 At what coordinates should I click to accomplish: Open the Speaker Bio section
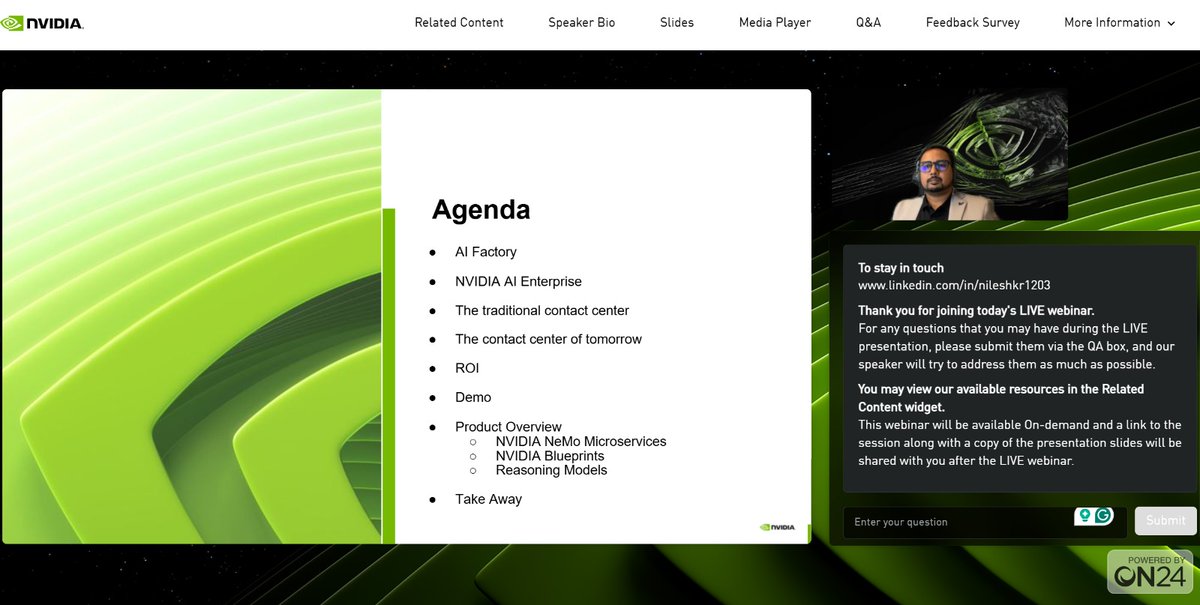[582, 22]
